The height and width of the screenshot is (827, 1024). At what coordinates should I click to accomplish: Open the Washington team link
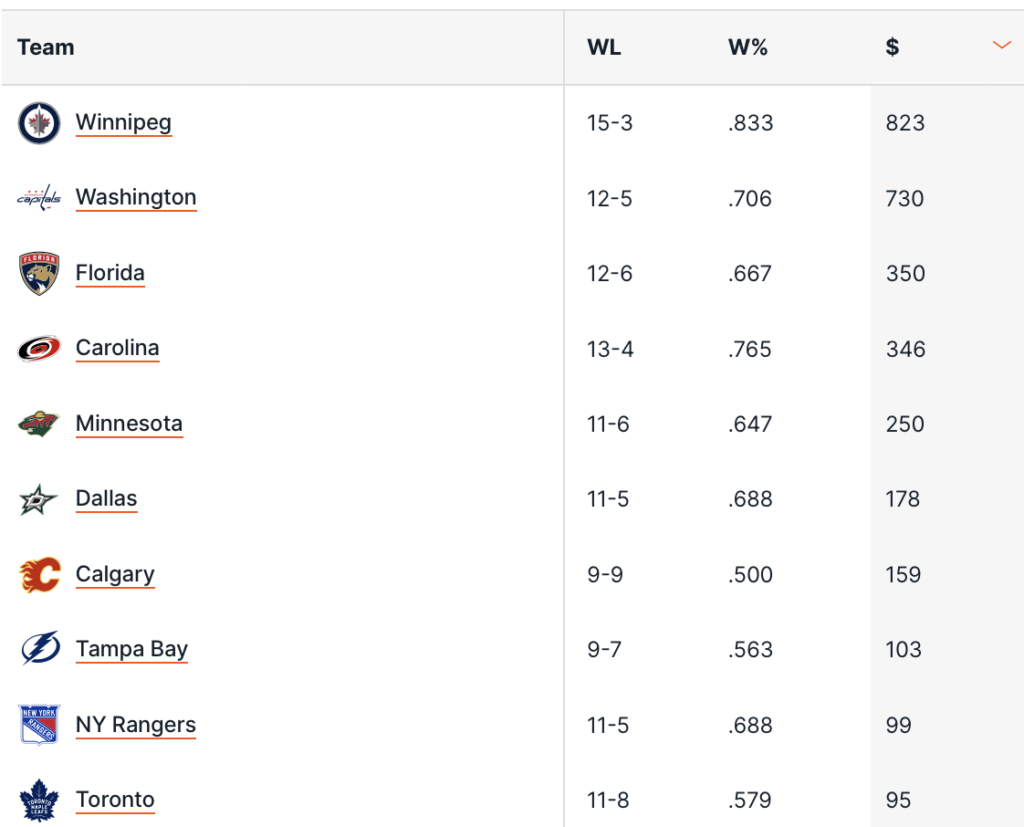click(x=136, y=198)
